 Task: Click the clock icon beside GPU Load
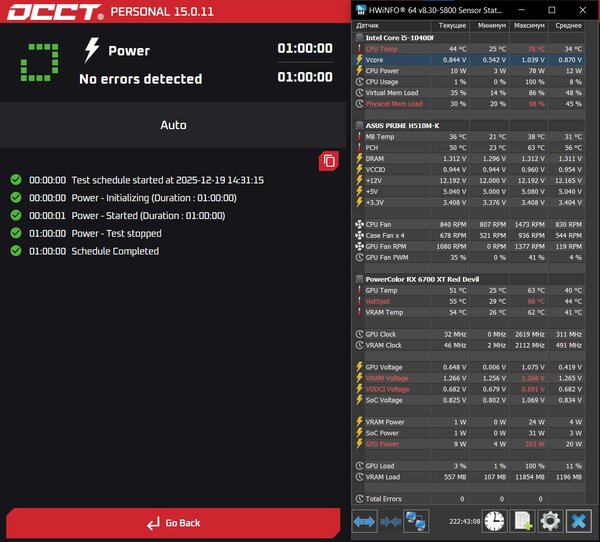[x=359, y=466]
